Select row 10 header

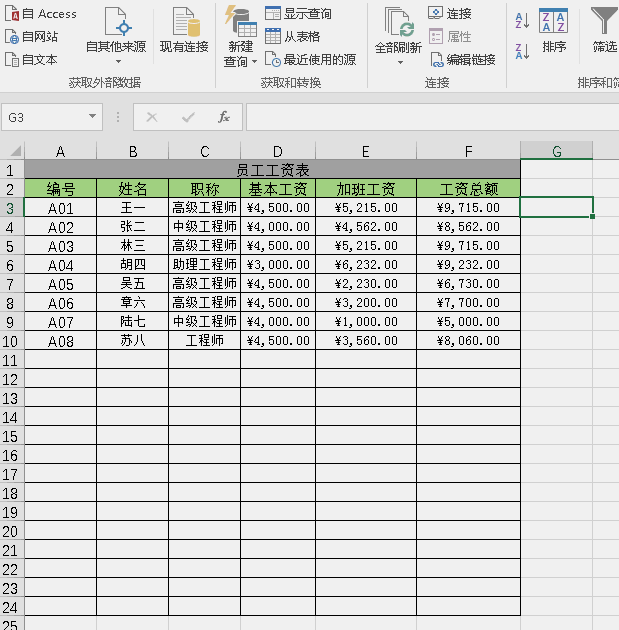click(12, 341)
